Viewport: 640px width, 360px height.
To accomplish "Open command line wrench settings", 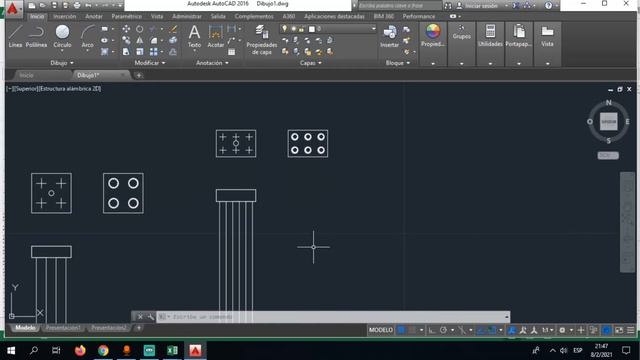I will [151, 317].
